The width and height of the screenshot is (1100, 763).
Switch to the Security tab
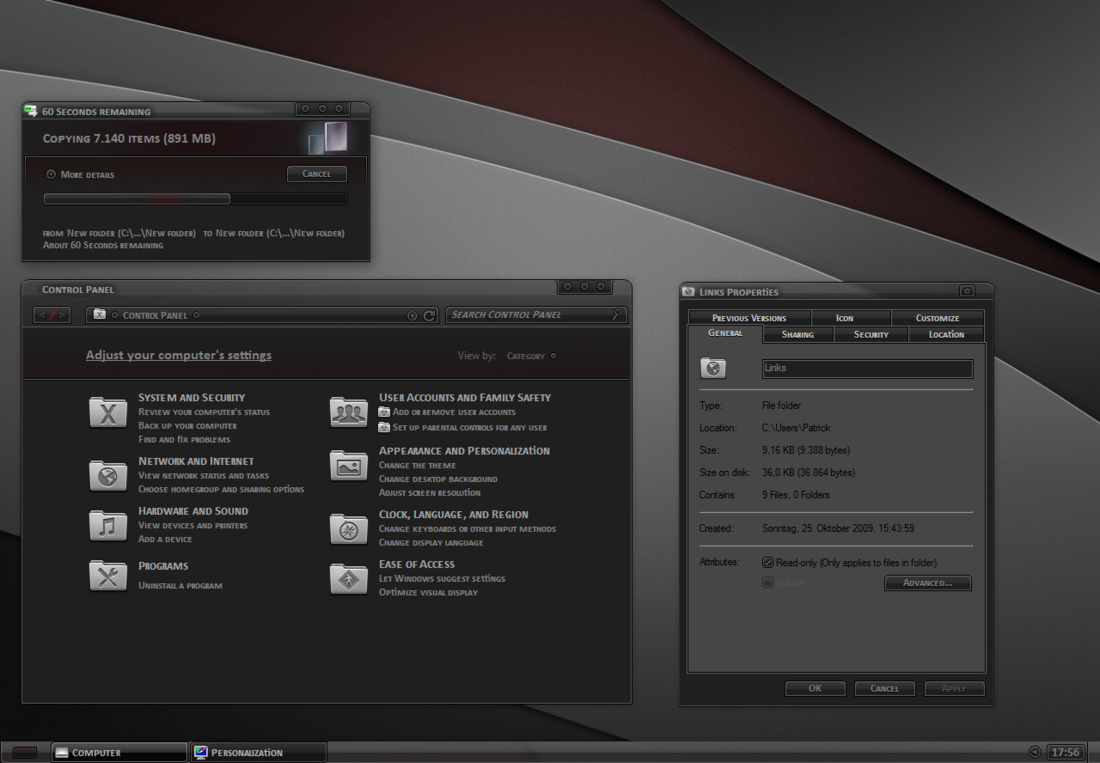click(871, 335)
